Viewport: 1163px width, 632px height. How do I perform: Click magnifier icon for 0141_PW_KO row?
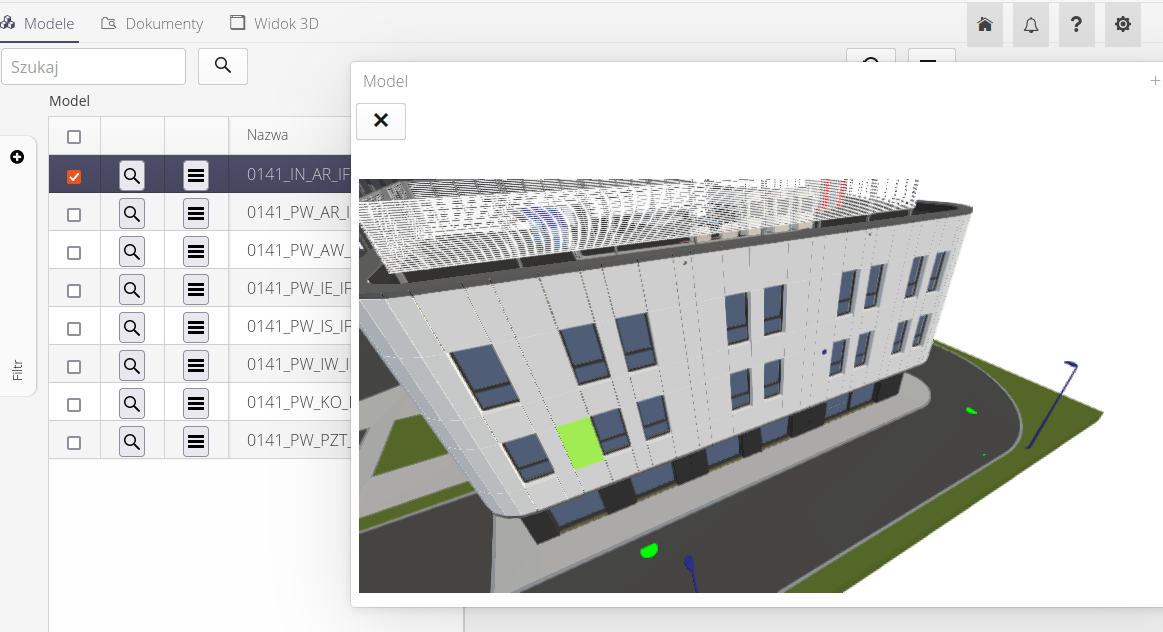click(x=132, y=404)
